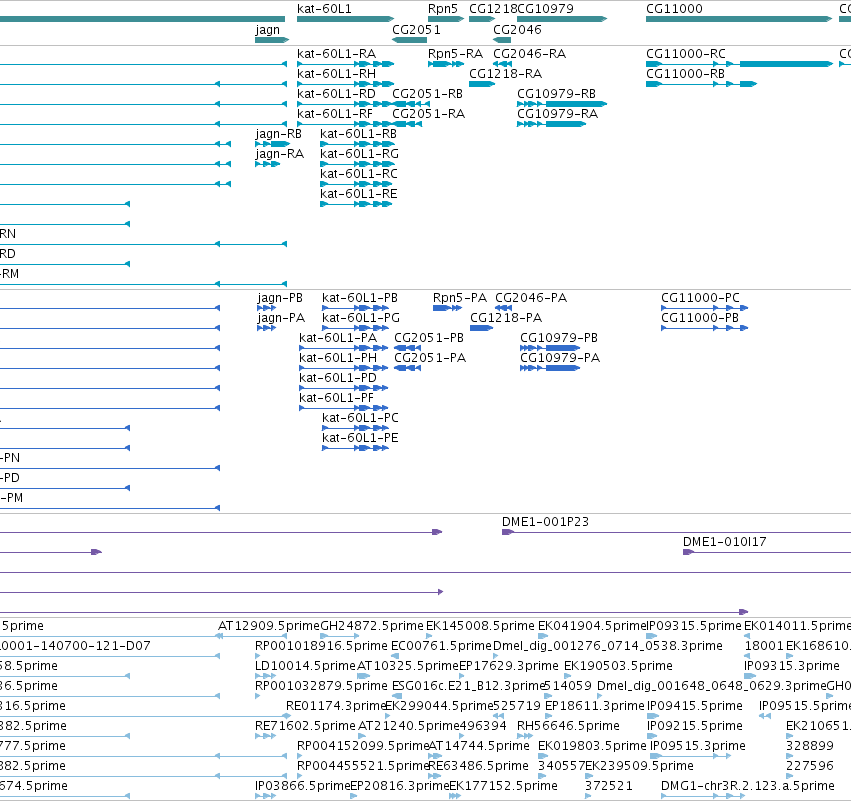Select EST LD10014.5prime
Image resolution: width=851 pixels, height=801 pixels.
pos(305,666)
